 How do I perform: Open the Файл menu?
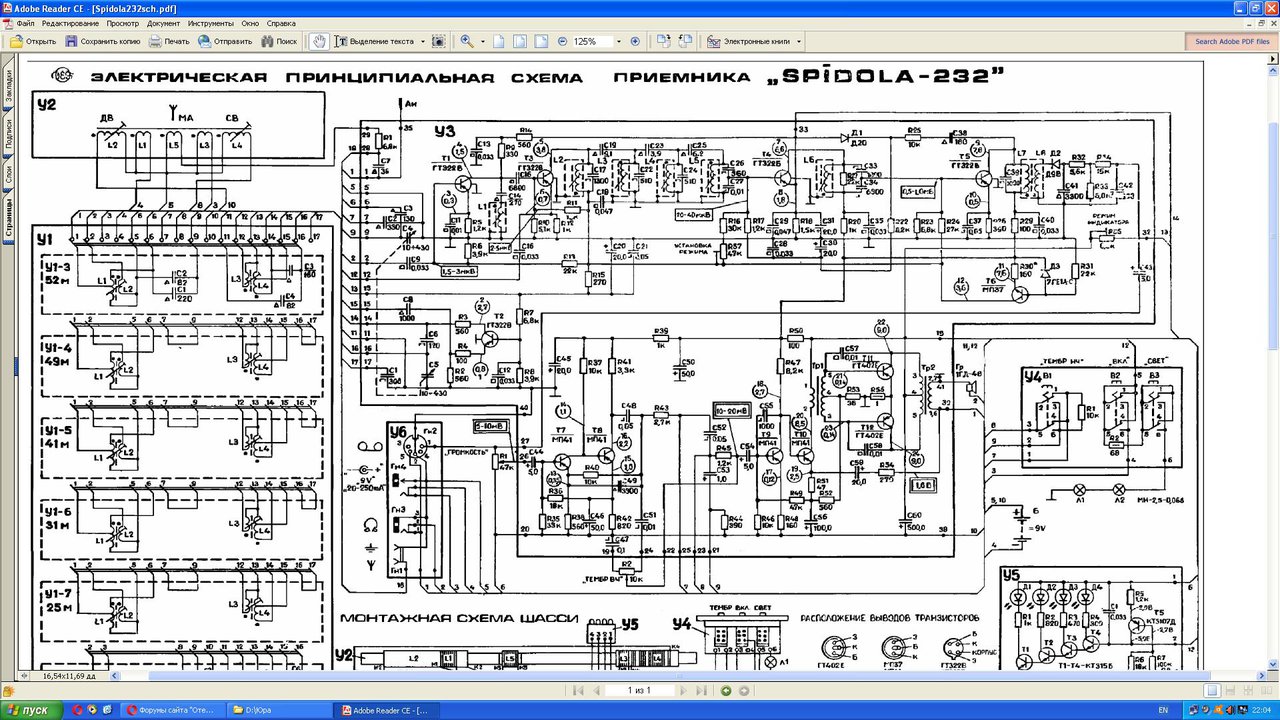point(25,22)
